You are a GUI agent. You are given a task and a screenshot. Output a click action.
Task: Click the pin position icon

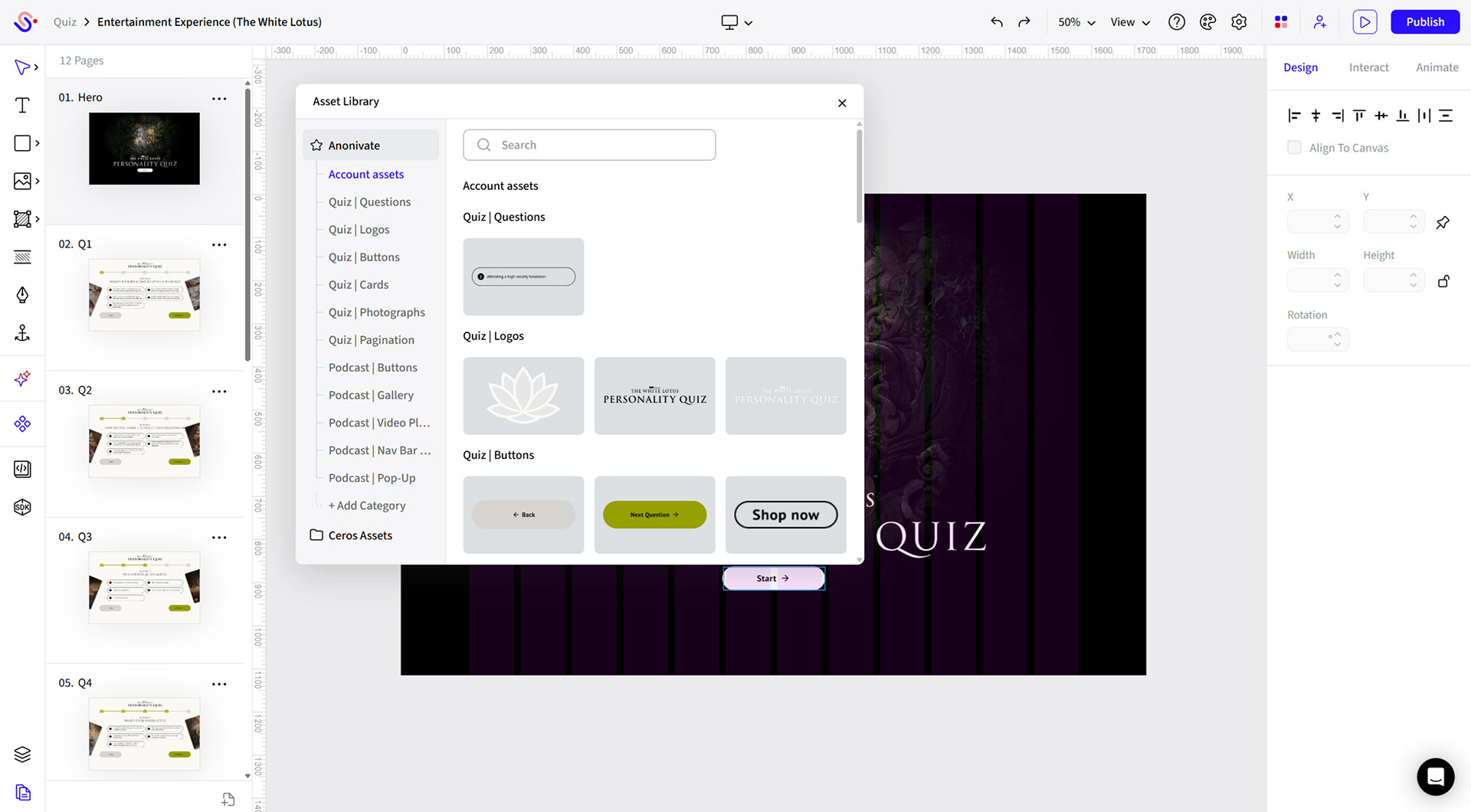(1443, 223)
